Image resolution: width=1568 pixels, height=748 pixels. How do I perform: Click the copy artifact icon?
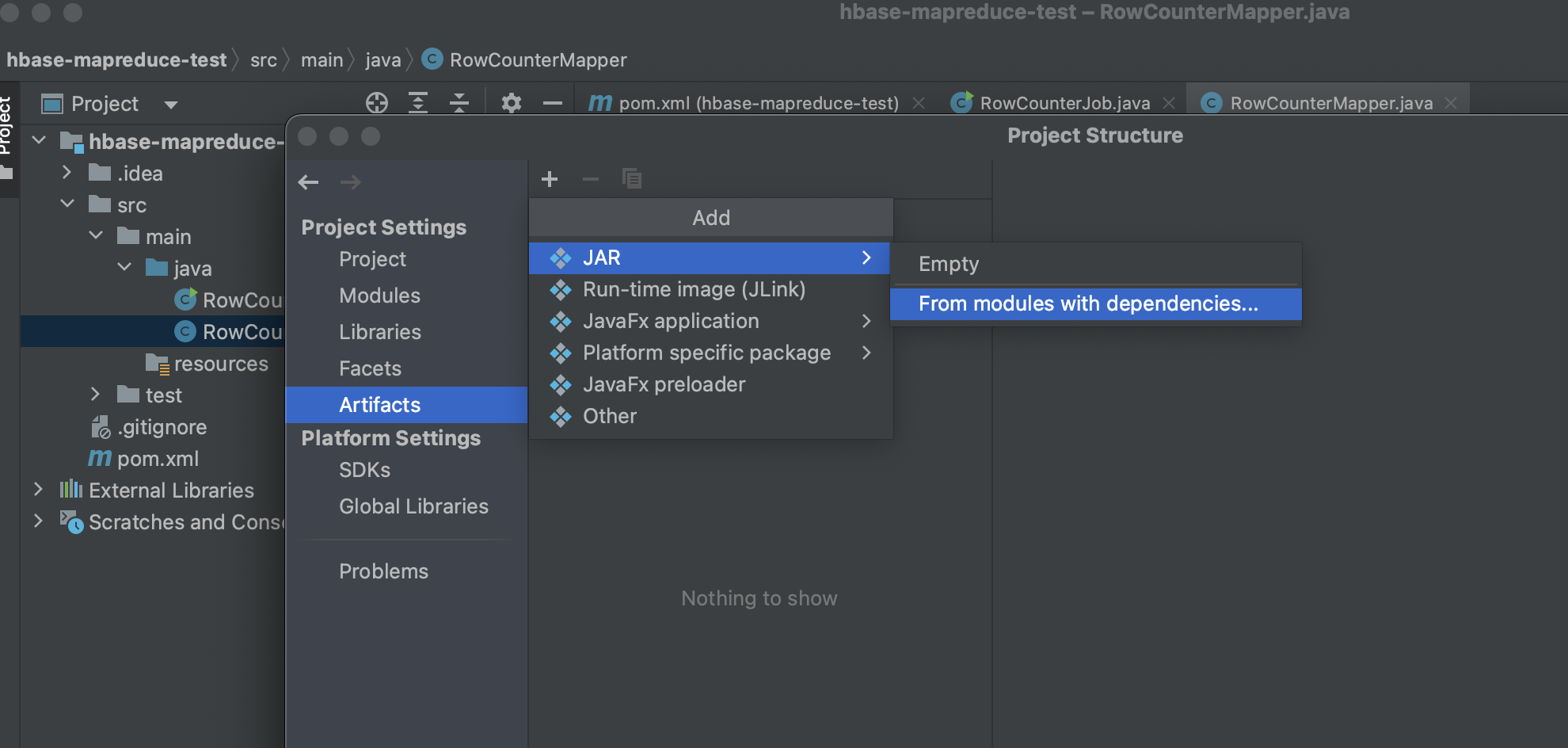pyautogui.click(x=632, y=178)
